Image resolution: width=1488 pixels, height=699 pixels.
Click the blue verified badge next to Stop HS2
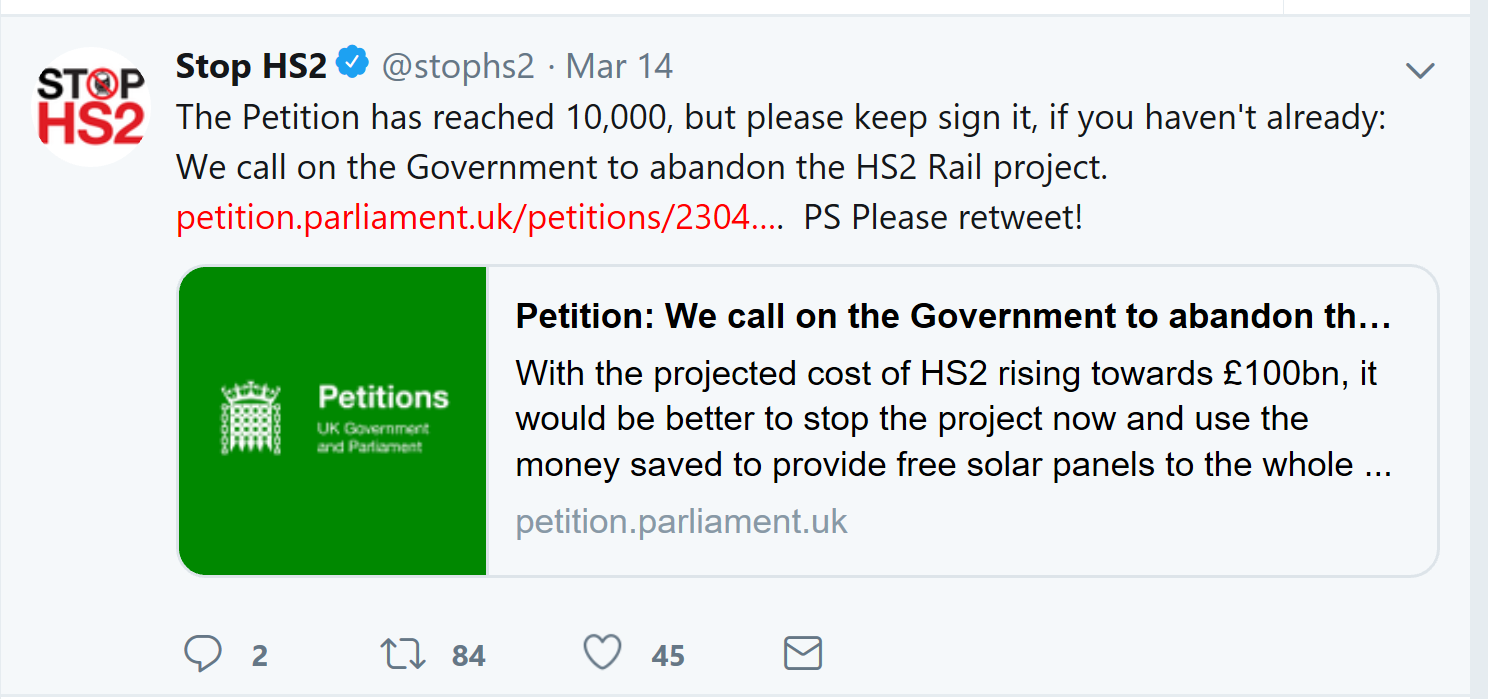tap(352, 62)
